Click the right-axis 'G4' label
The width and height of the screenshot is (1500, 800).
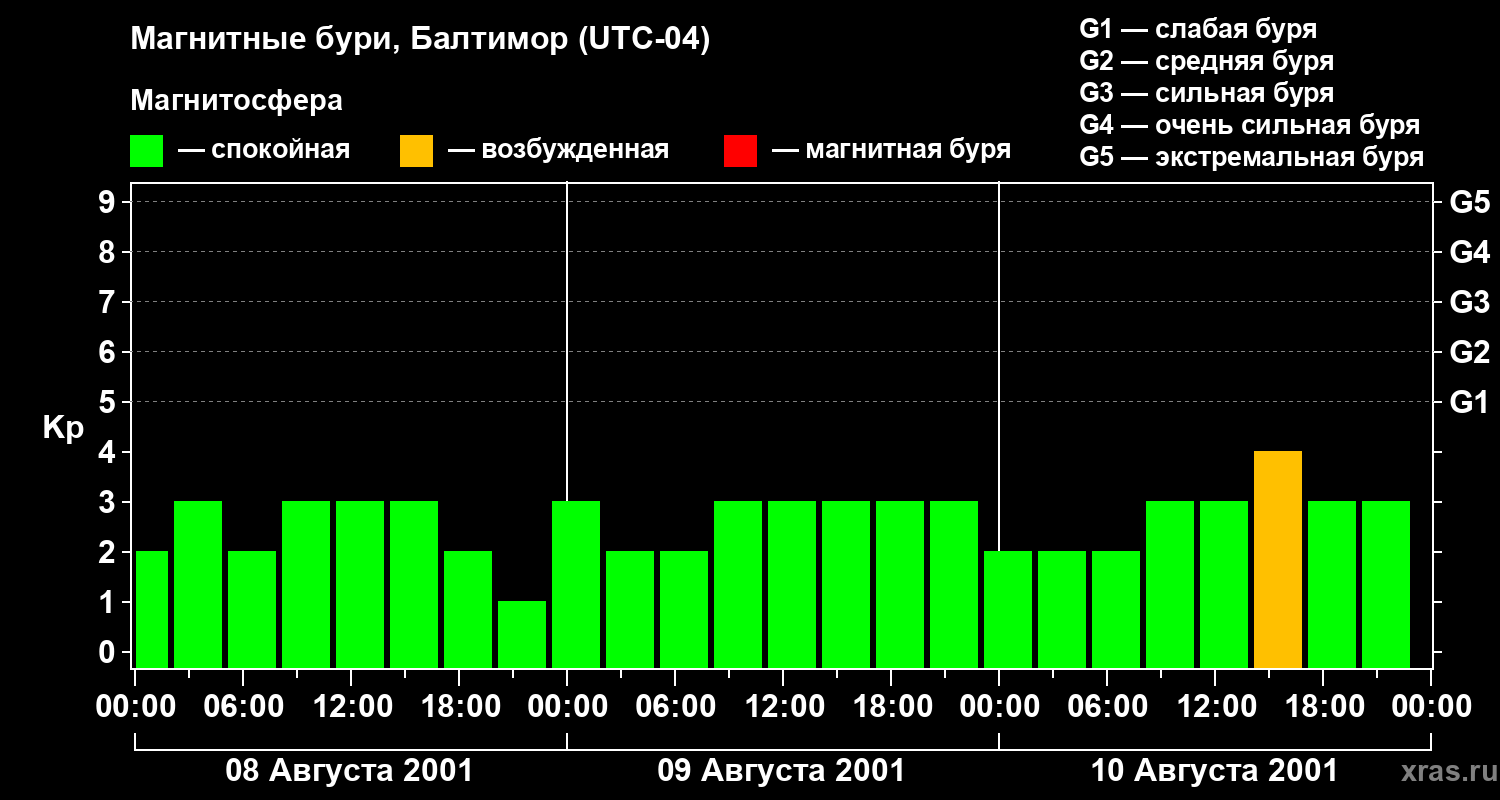pos(1469,252)
